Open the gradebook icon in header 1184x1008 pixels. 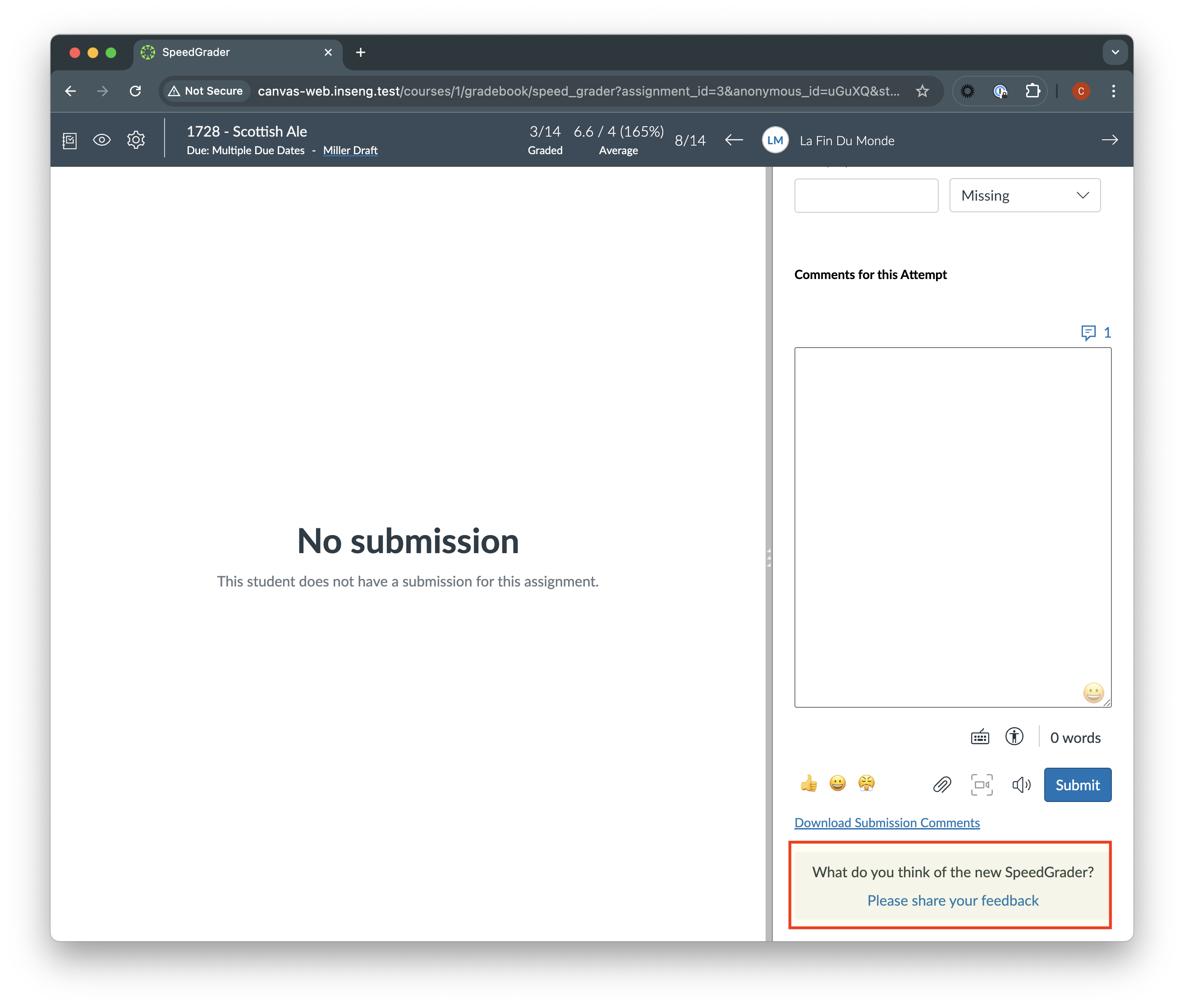pyautogui.click(x=70, y=141)
